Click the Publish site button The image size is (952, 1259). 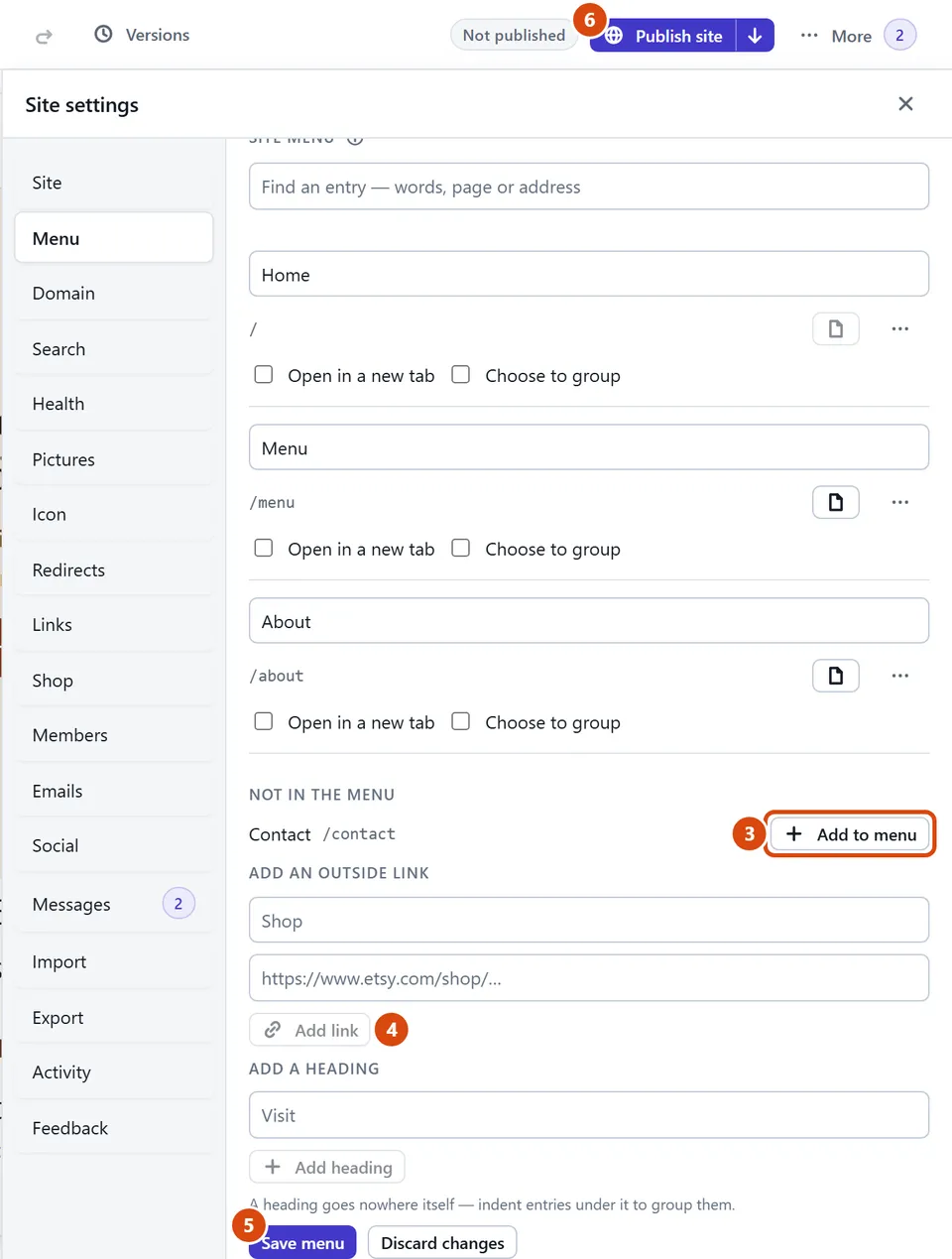[664, 36]
